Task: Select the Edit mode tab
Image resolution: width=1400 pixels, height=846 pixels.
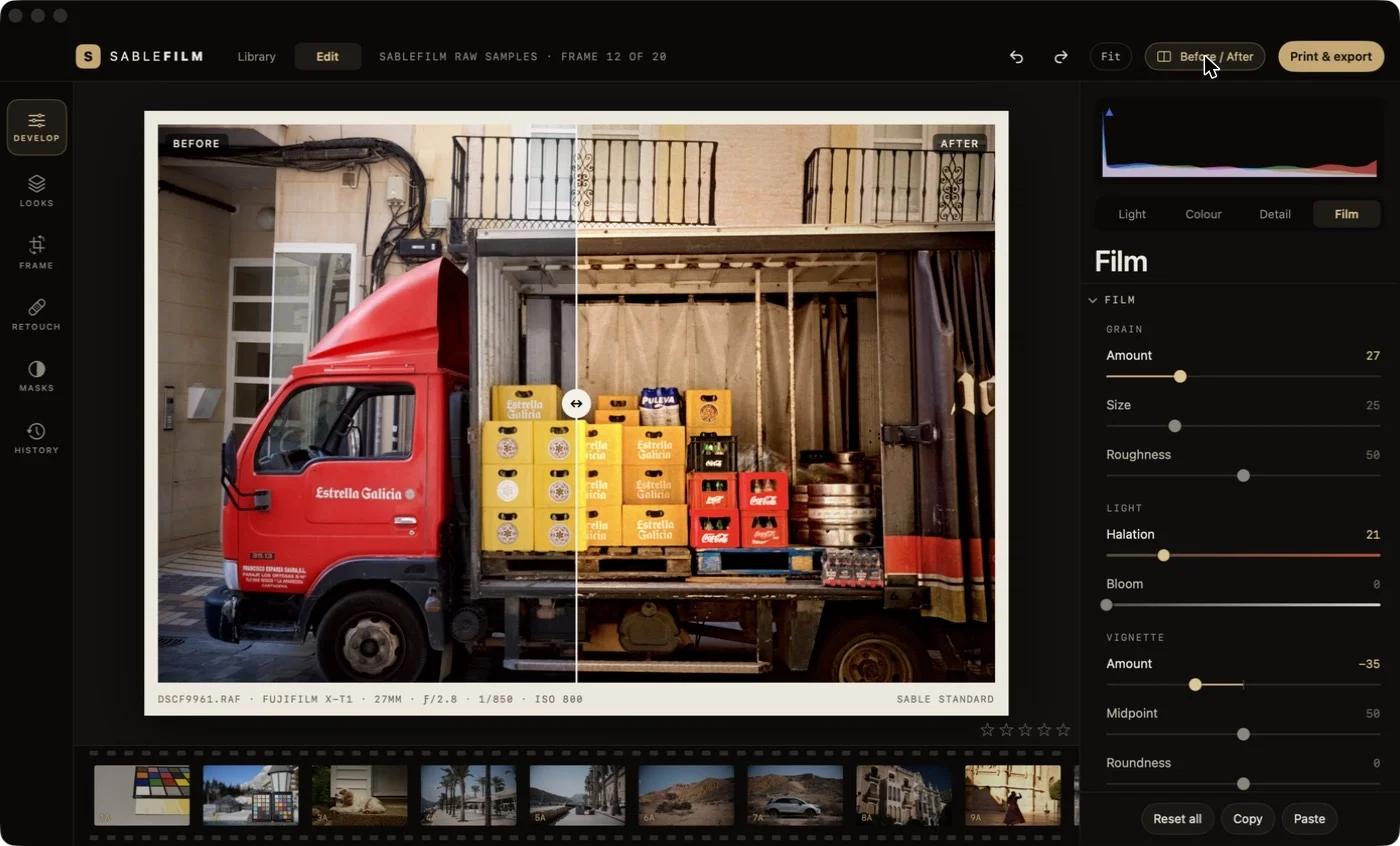Action: coord(327,57)
